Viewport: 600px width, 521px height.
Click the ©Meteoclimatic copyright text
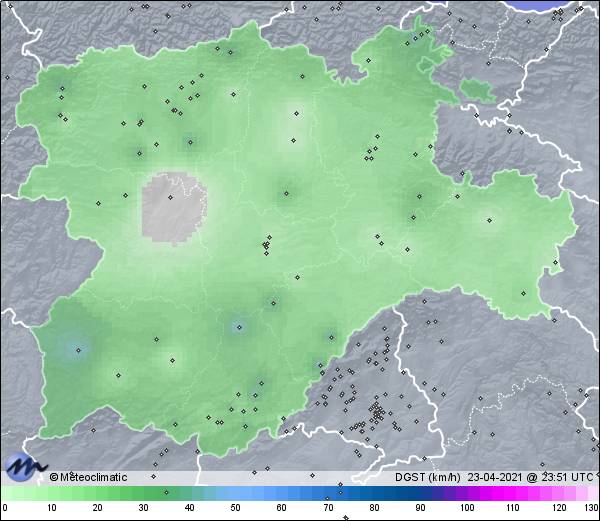click(x=88, y=477)
